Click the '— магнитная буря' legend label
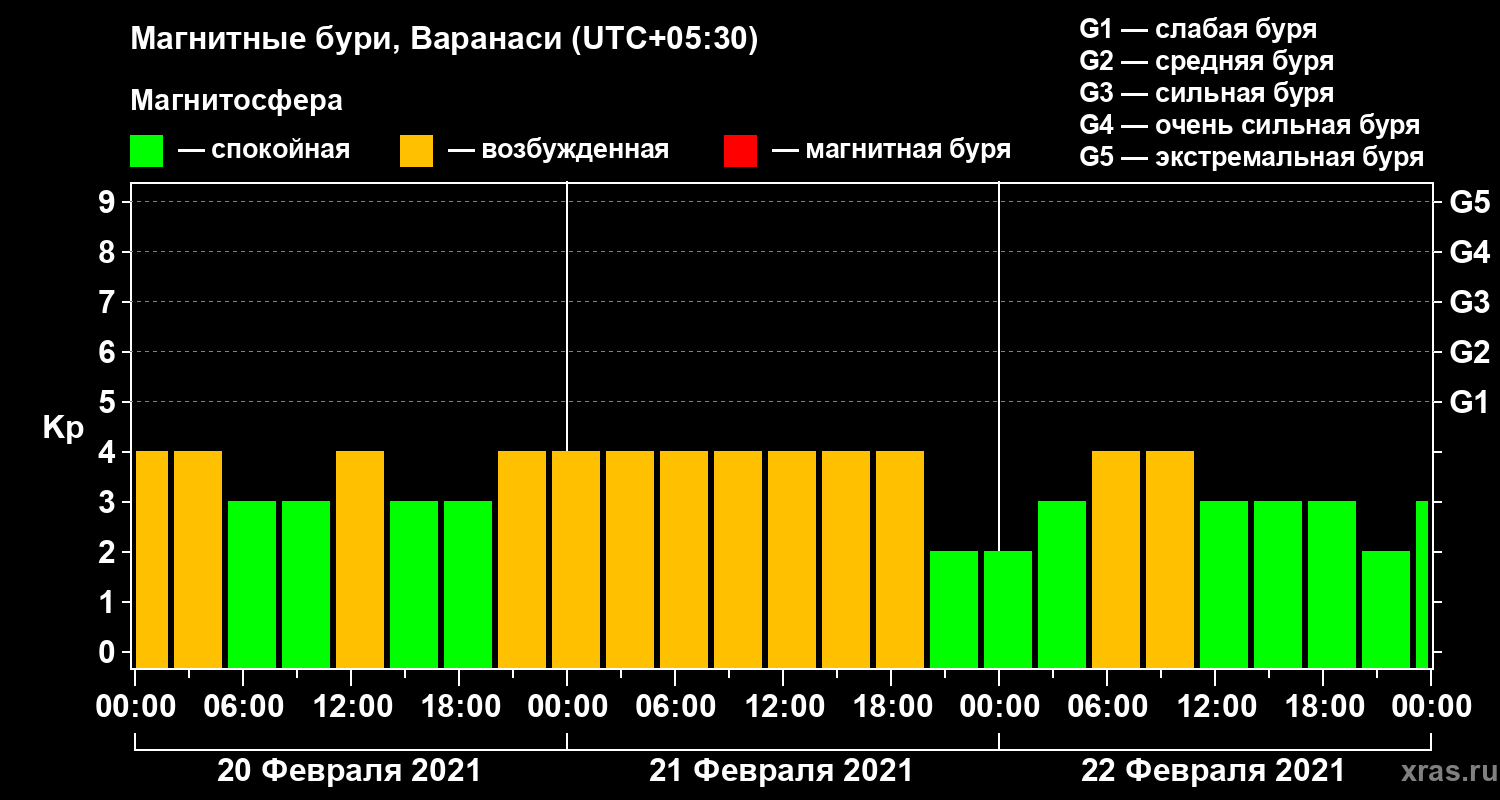Viewport: 1500px width, 800px height. [891, 151]
